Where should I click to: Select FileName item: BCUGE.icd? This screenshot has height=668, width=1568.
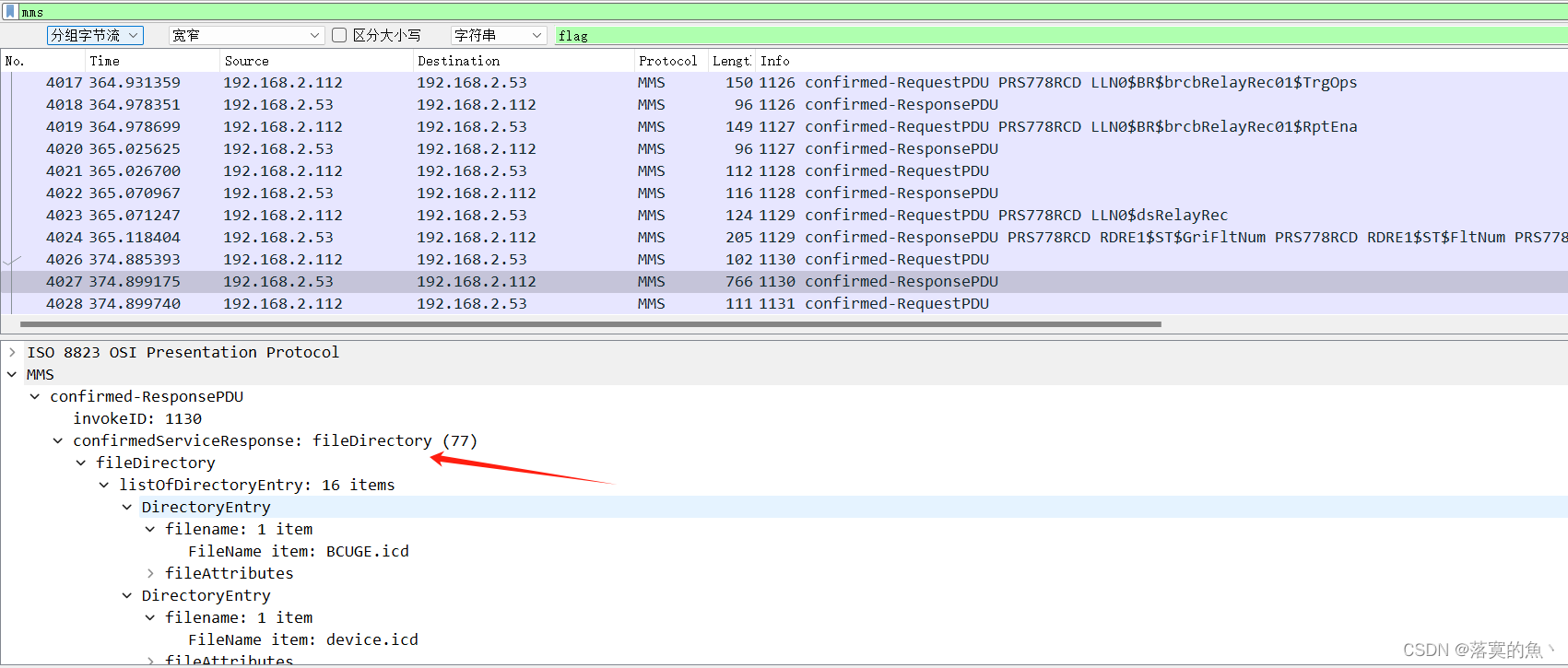pyautogui.click(x=299, y=551)
